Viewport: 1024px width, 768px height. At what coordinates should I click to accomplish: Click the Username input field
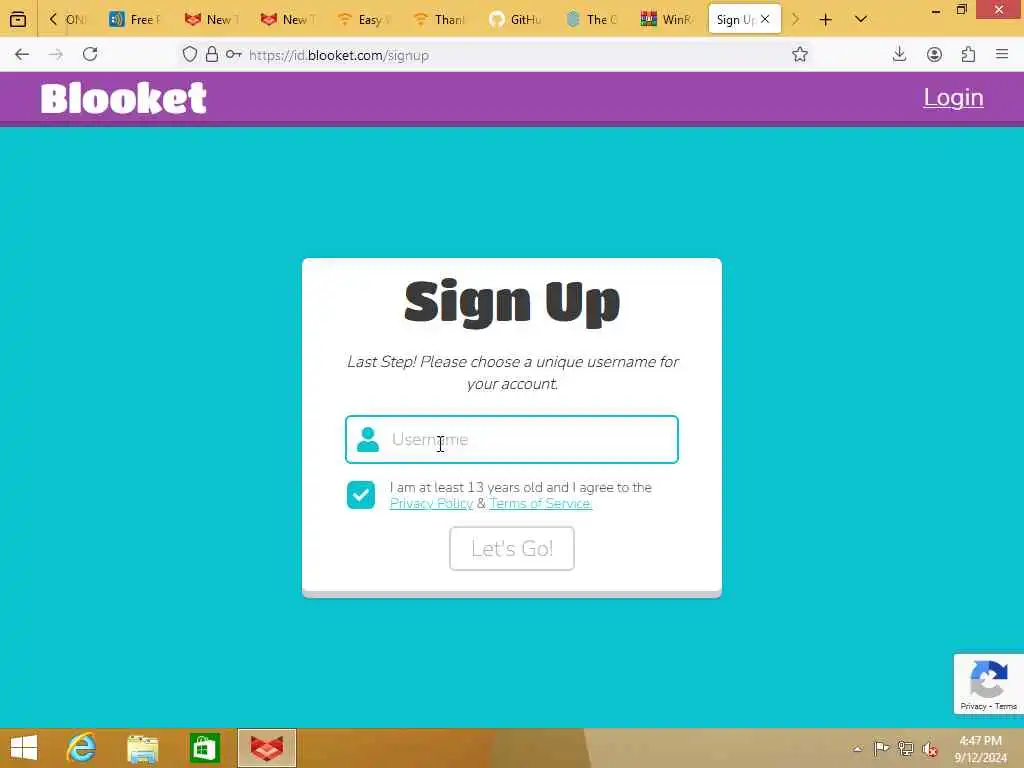[x=511, y=440]
